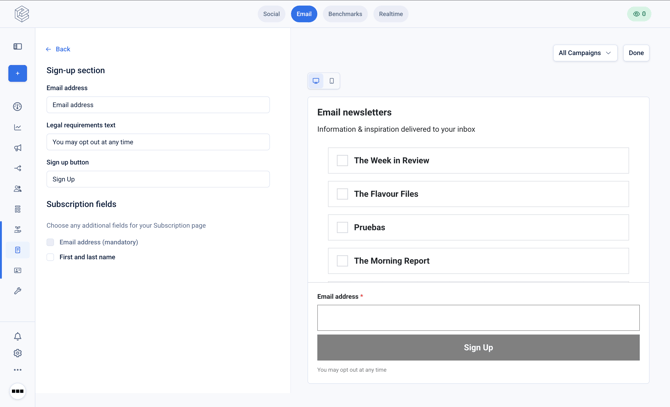Open the three-dots more menu in sidebar
670x407 pixels.
coord(18,370)
